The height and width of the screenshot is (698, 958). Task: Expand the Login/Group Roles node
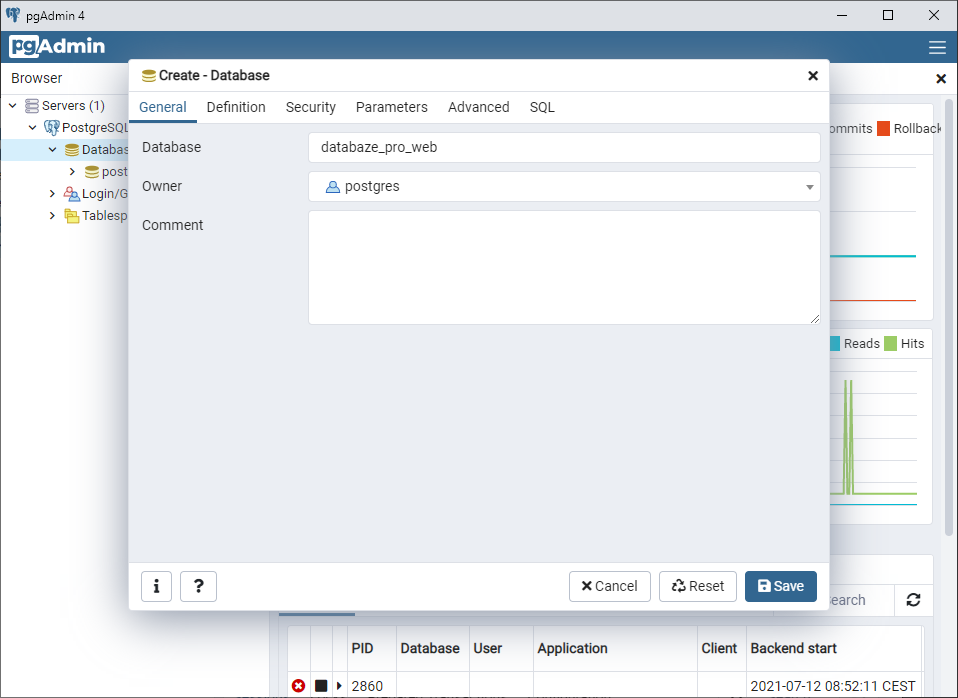point(52,193)
